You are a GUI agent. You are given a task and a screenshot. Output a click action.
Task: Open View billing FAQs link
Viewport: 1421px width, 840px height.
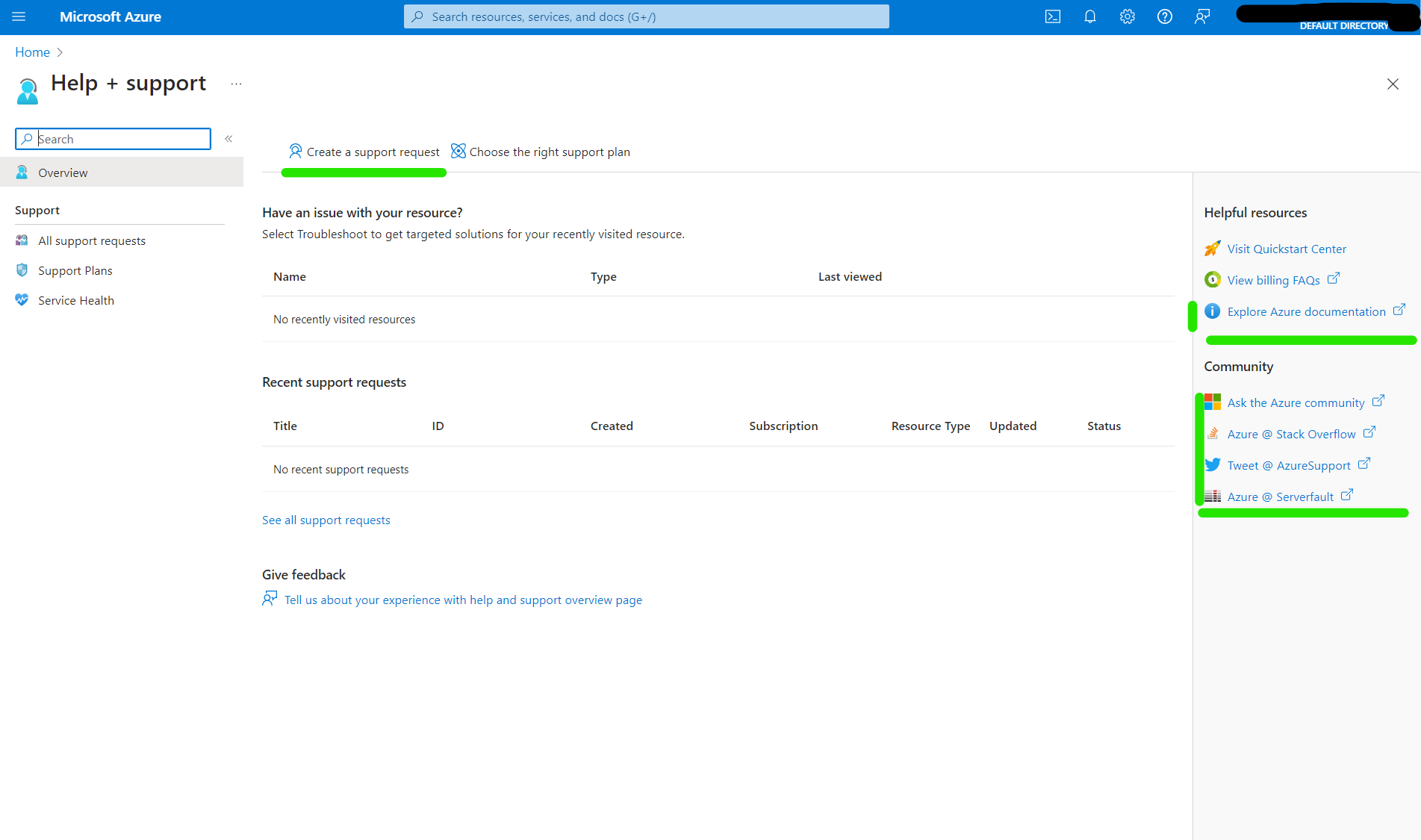point(1273,281)
